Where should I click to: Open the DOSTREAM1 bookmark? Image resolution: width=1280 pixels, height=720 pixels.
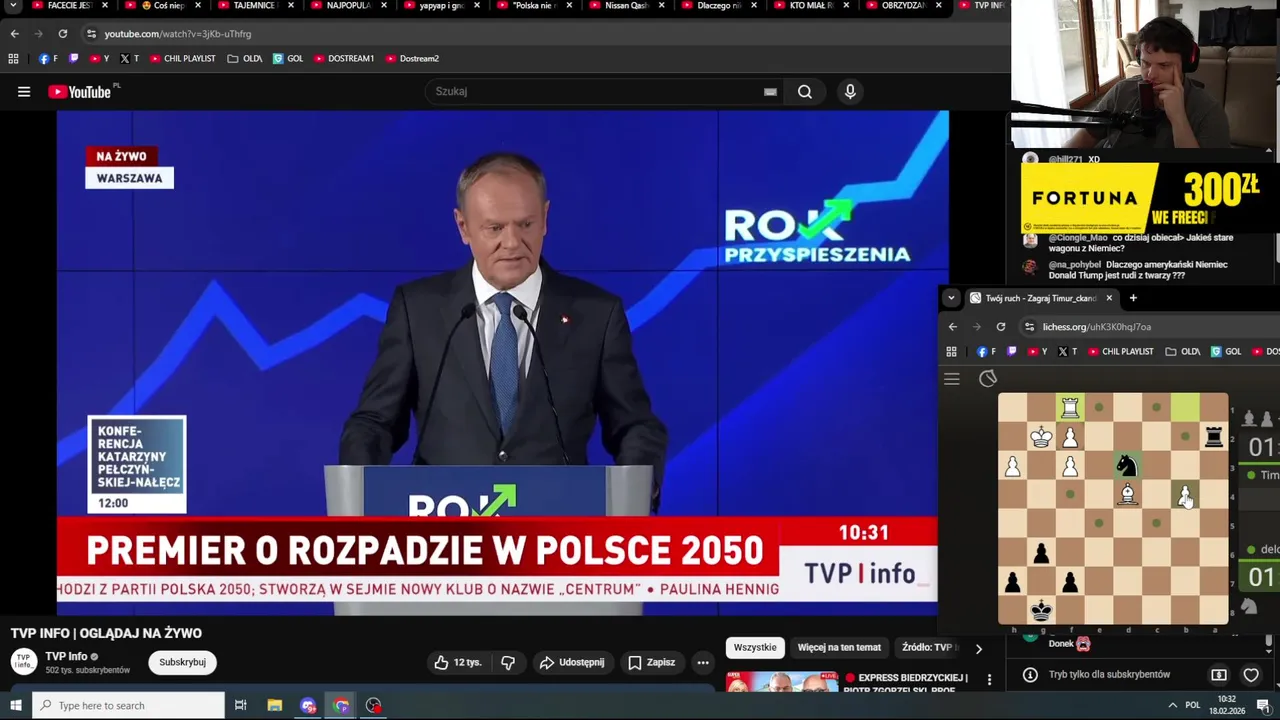[344, 59]
